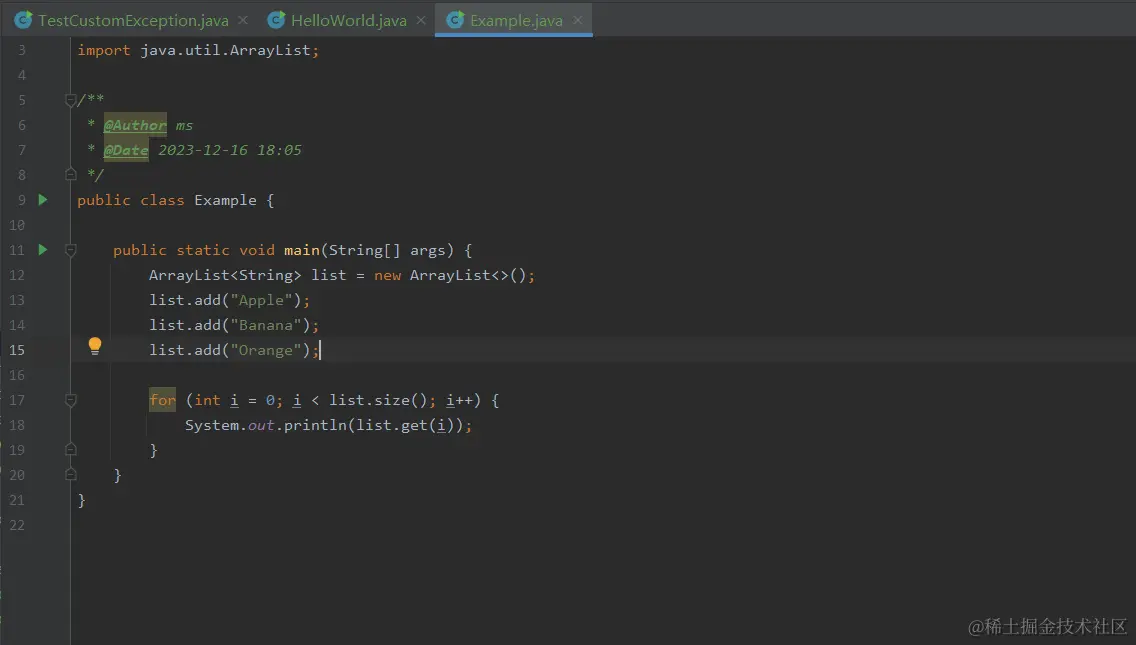This screenshot has width=1136, height=645.
Task: Collapse the for loop at line 17
Action: coord(70,400)
